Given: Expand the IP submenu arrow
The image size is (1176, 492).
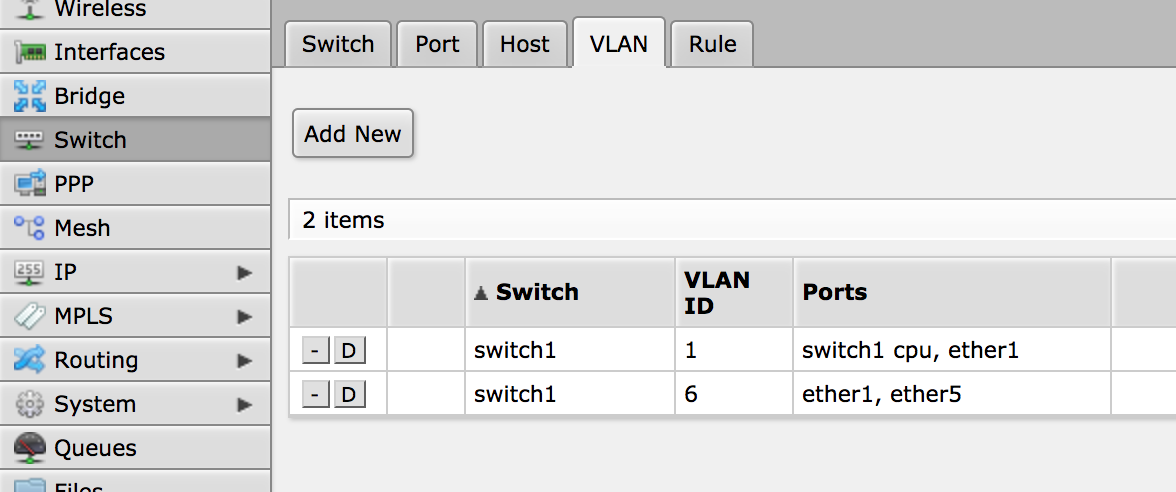Looking at the screenshot, I should tap(244, 272).
